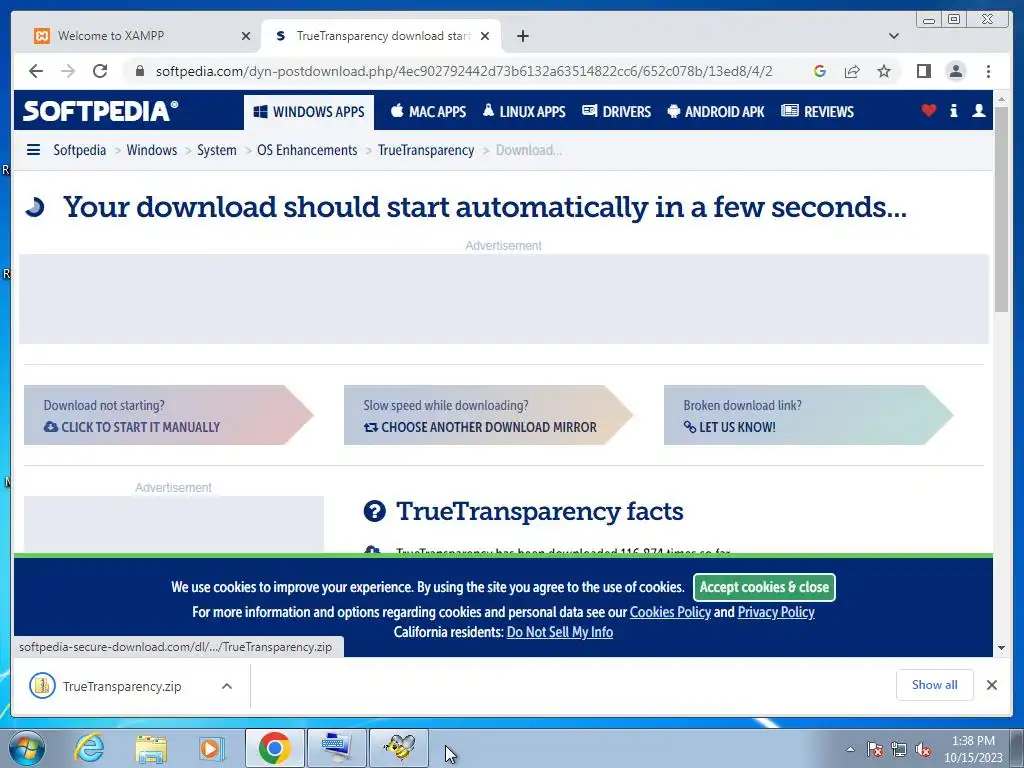Open the Android APK section
This screenshot has height=768, width=1024.
click(x=716, y=112)
